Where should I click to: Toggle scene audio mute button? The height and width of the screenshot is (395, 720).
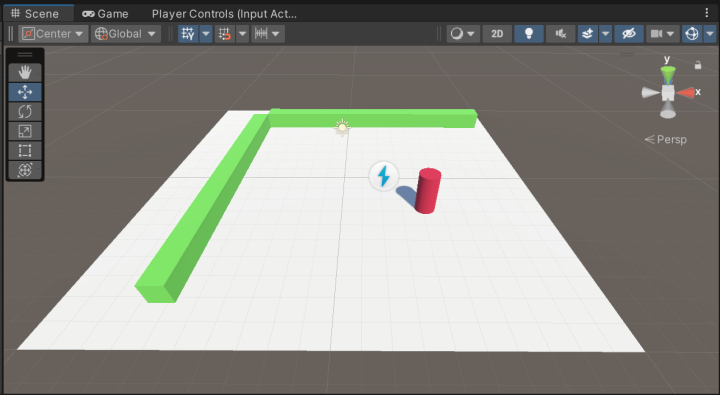click(560, 34)
